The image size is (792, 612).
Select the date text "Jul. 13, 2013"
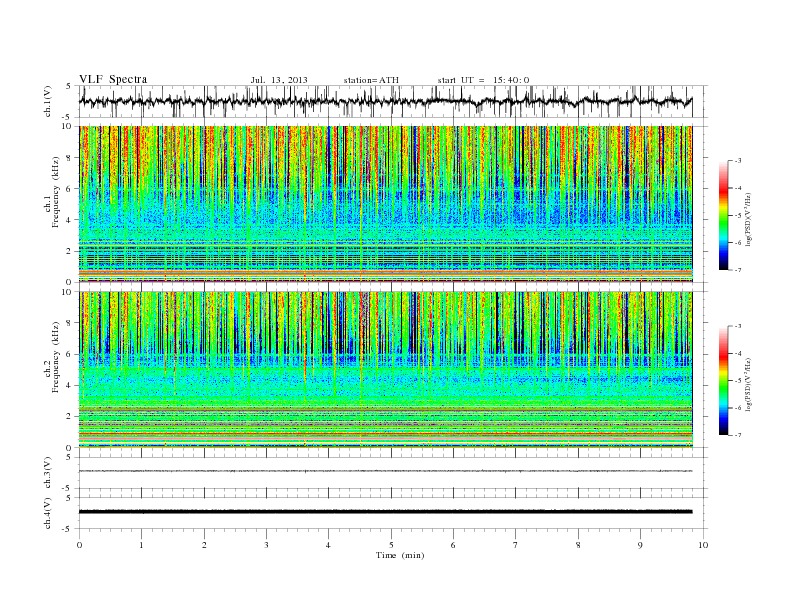(x=279, y=80)
